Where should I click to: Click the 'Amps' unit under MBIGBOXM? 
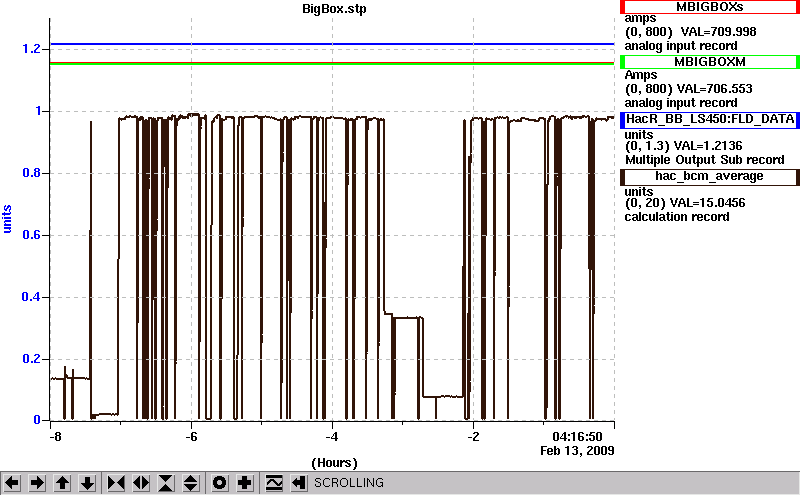641,76
